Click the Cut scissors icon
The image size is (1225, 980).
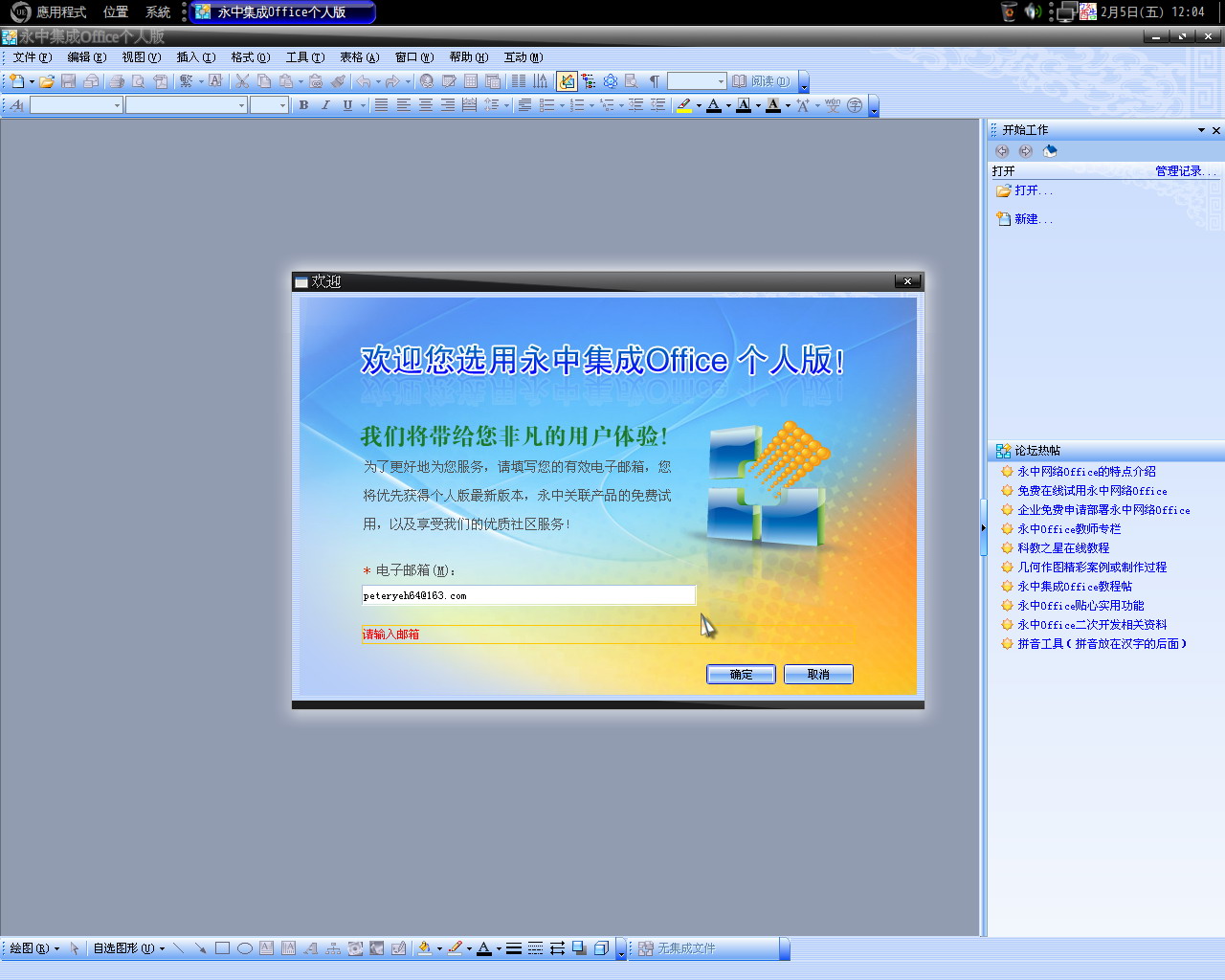(242, 81)
